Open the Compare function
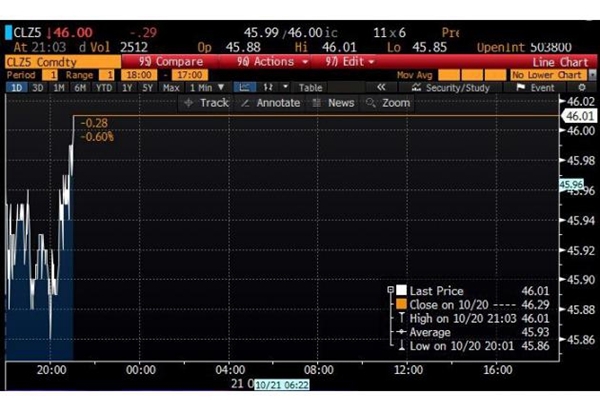600x412 pixels. pos(171,62)
